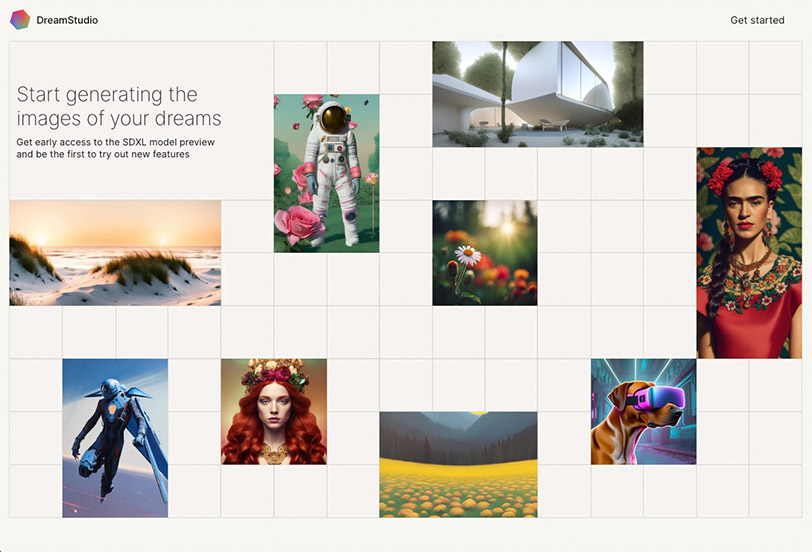The height and width of the screenshot is (552, 812).
Task: Click the Get started button
Action: (757, 20)
